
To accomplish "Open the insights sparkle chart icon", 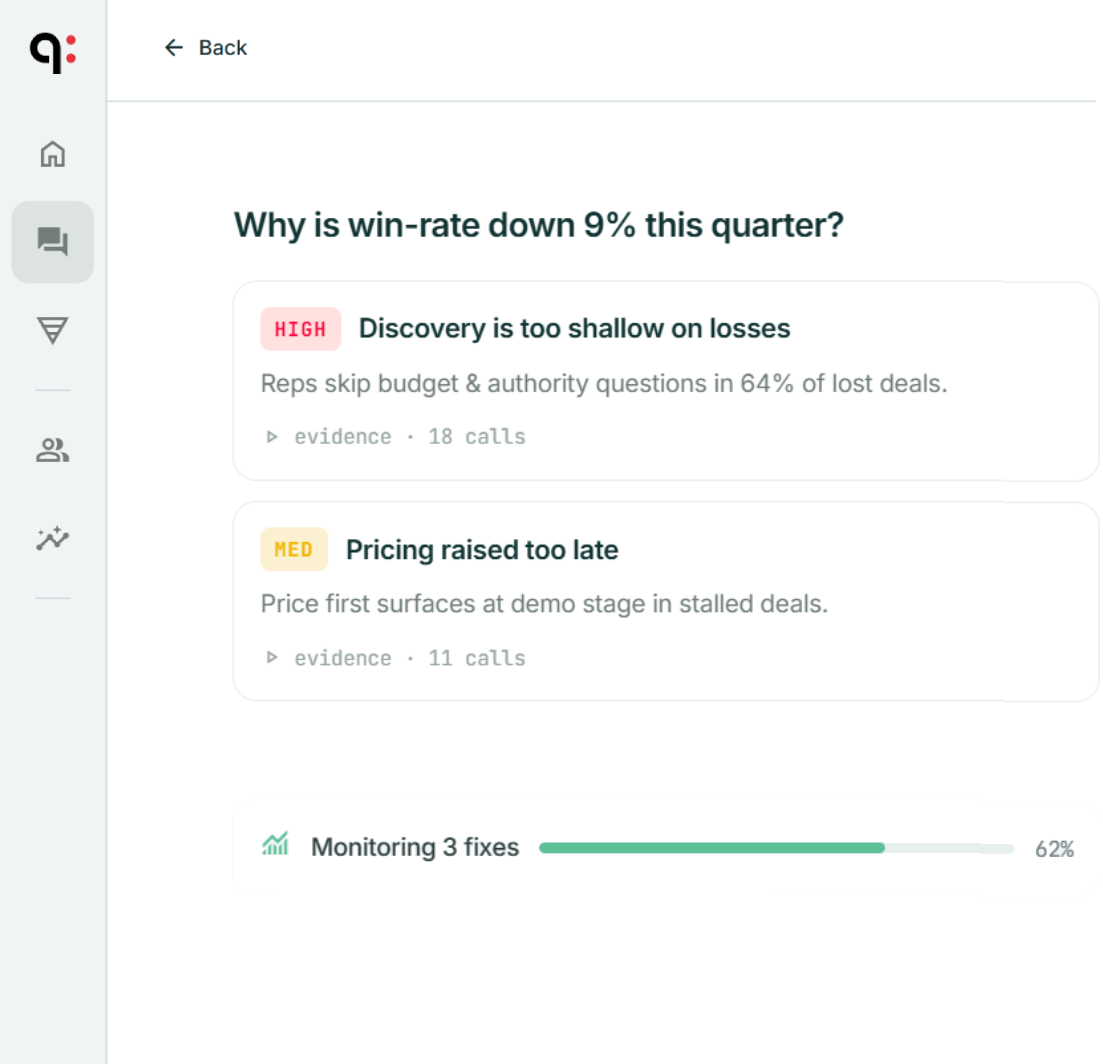I will (x=53, y=539).
